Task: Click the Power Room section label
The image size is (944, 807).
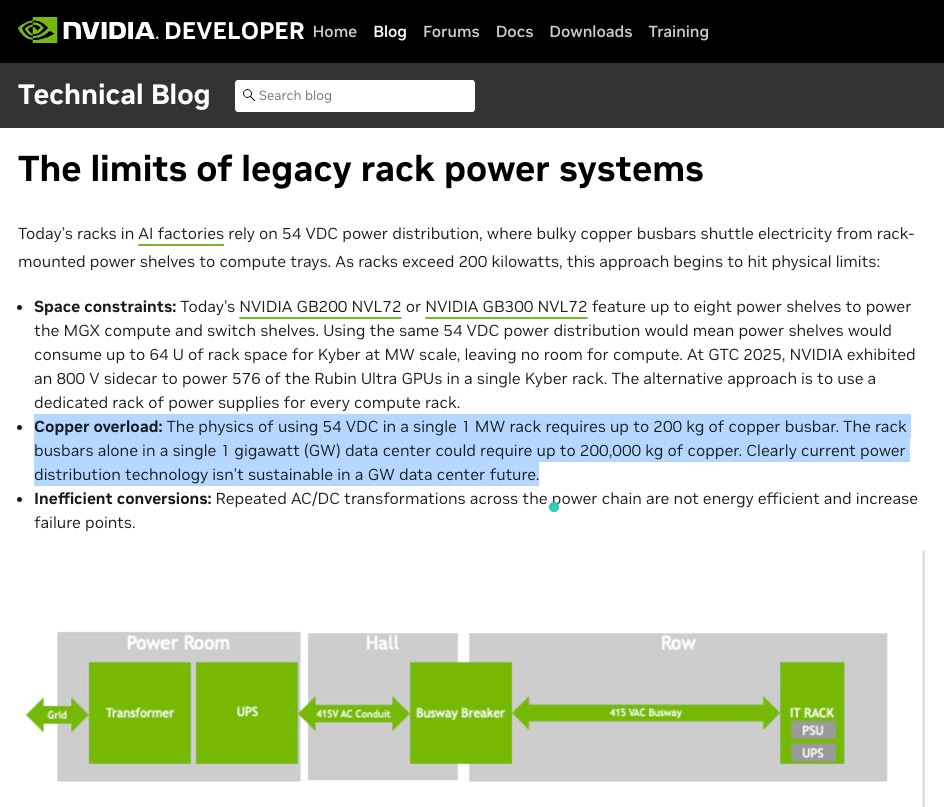Action: tap(178, 643)
